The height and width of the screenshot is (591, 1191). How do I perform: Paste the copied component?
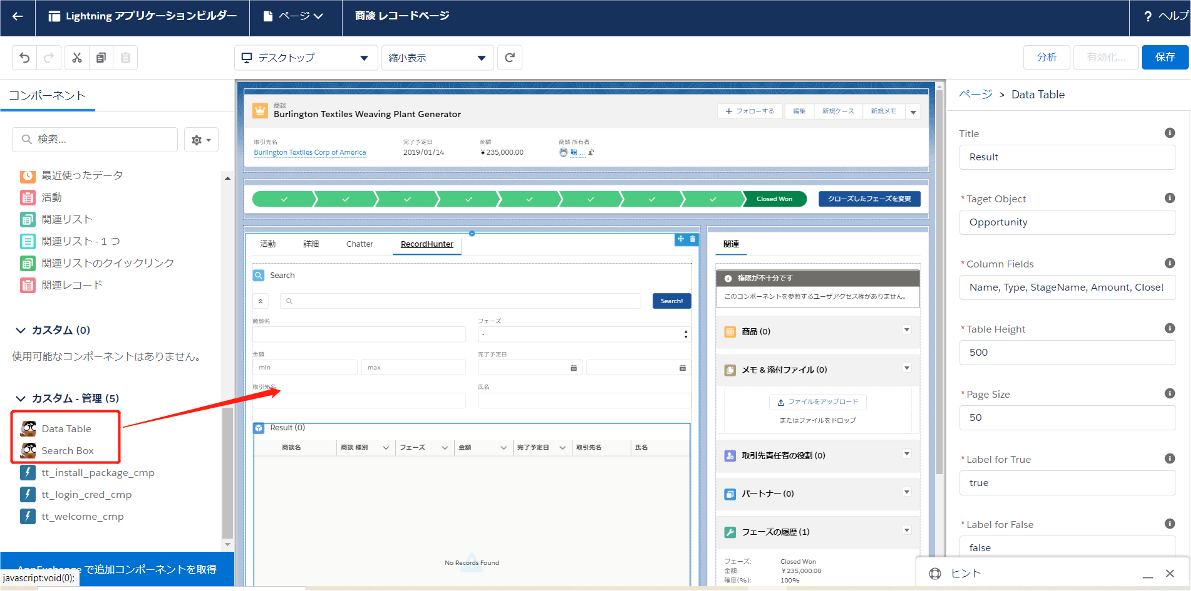tap(125, 58)
